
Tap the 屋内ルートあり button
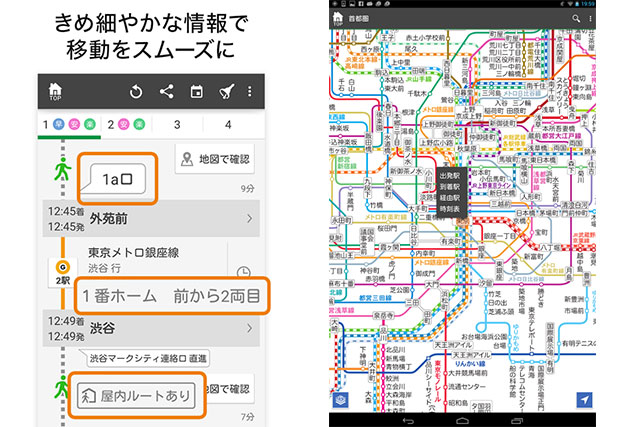point(136,395)
